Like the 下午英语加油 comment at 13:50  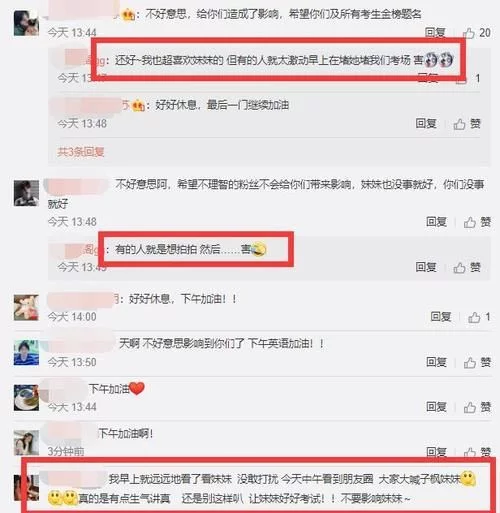click(477, 362)
